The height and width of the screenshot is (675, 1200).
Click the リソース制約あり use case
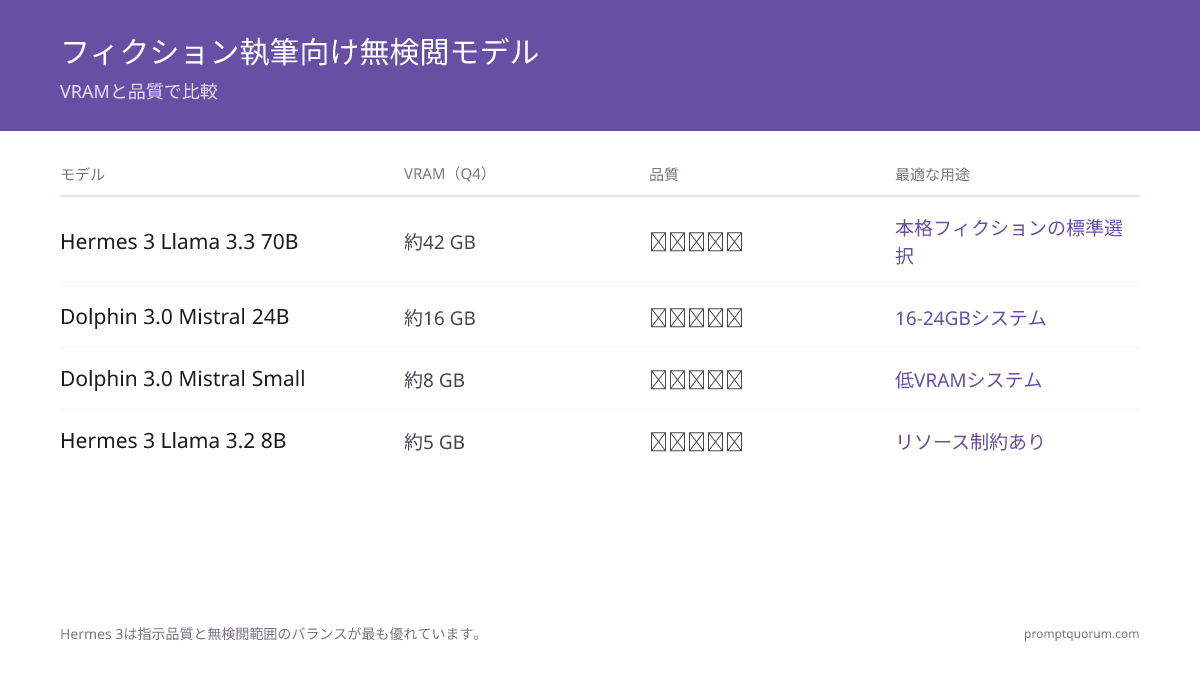point(970,442)
